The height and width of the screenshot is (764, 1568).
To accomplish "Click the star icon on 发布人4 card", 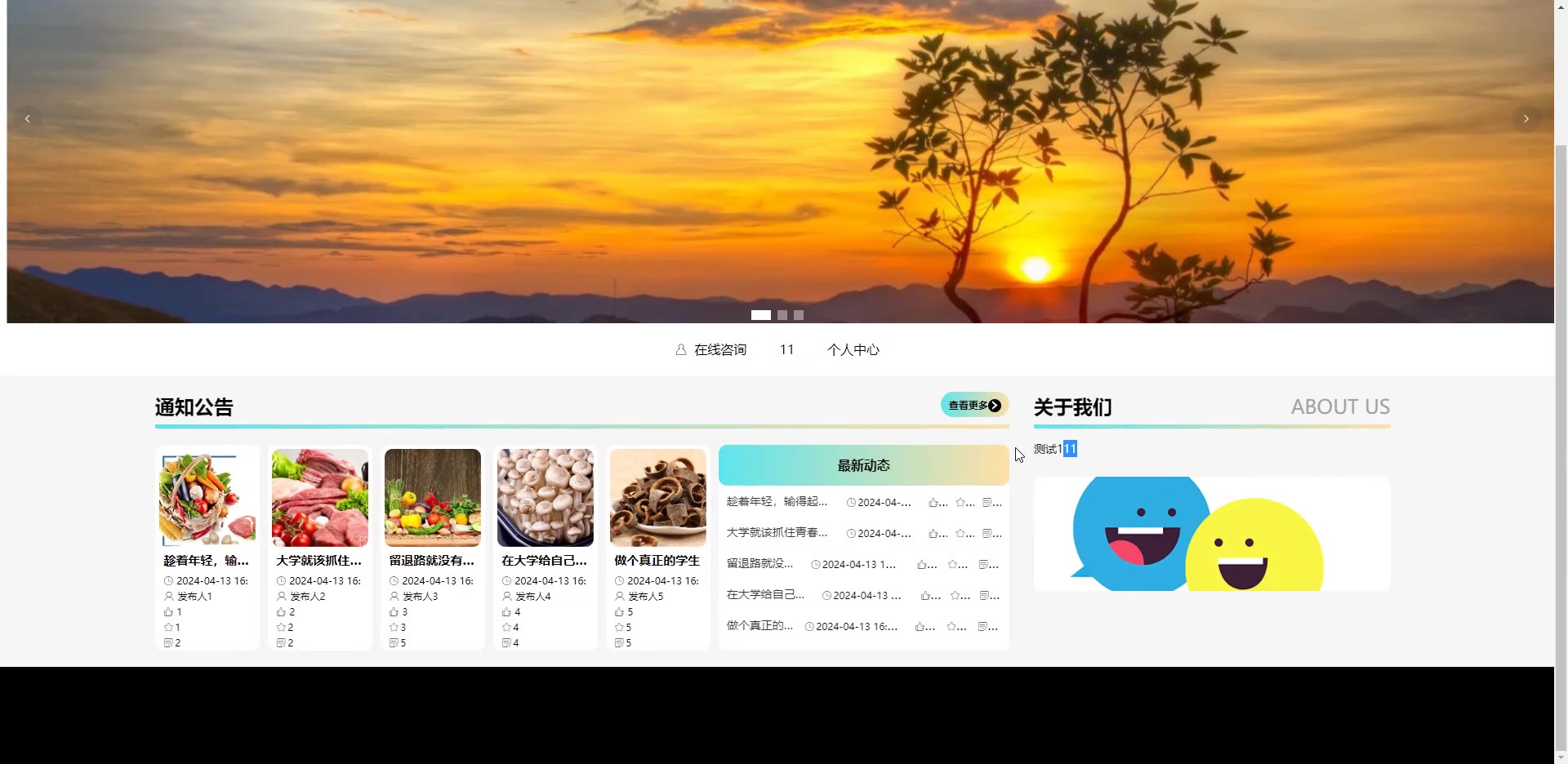I will pos(506,628).
